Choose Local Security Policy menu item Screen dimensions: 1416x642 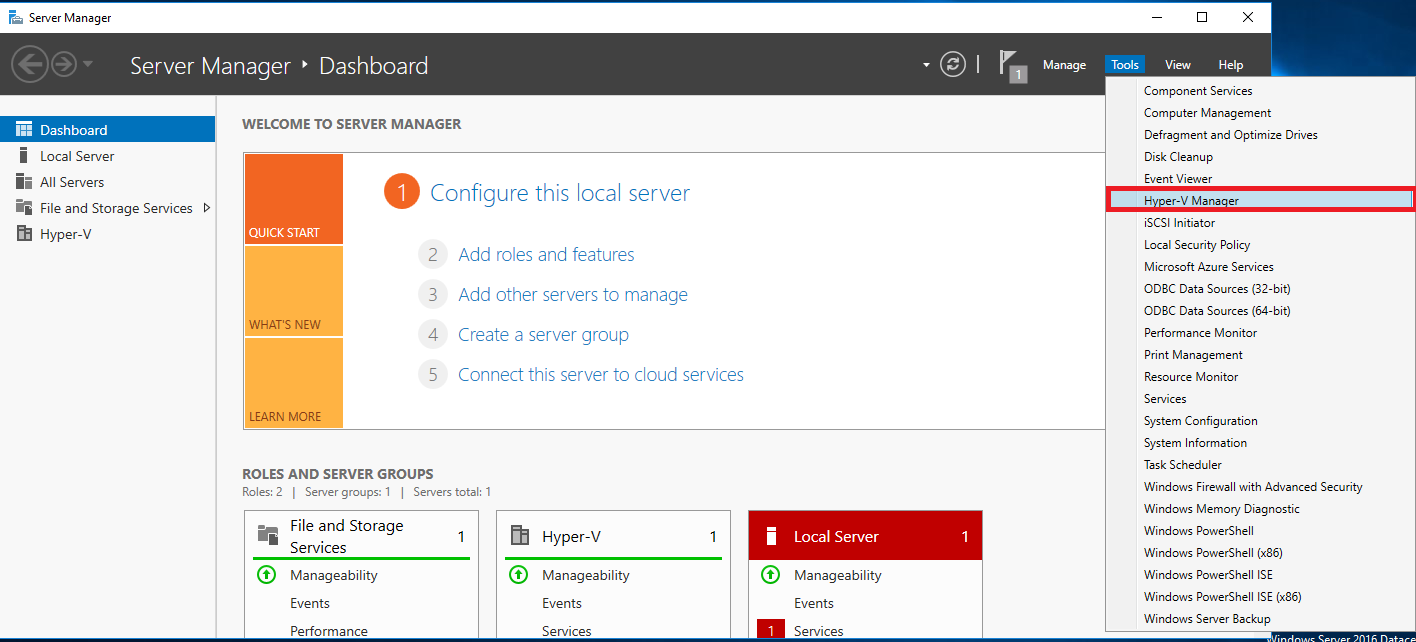coord(1260,245)
